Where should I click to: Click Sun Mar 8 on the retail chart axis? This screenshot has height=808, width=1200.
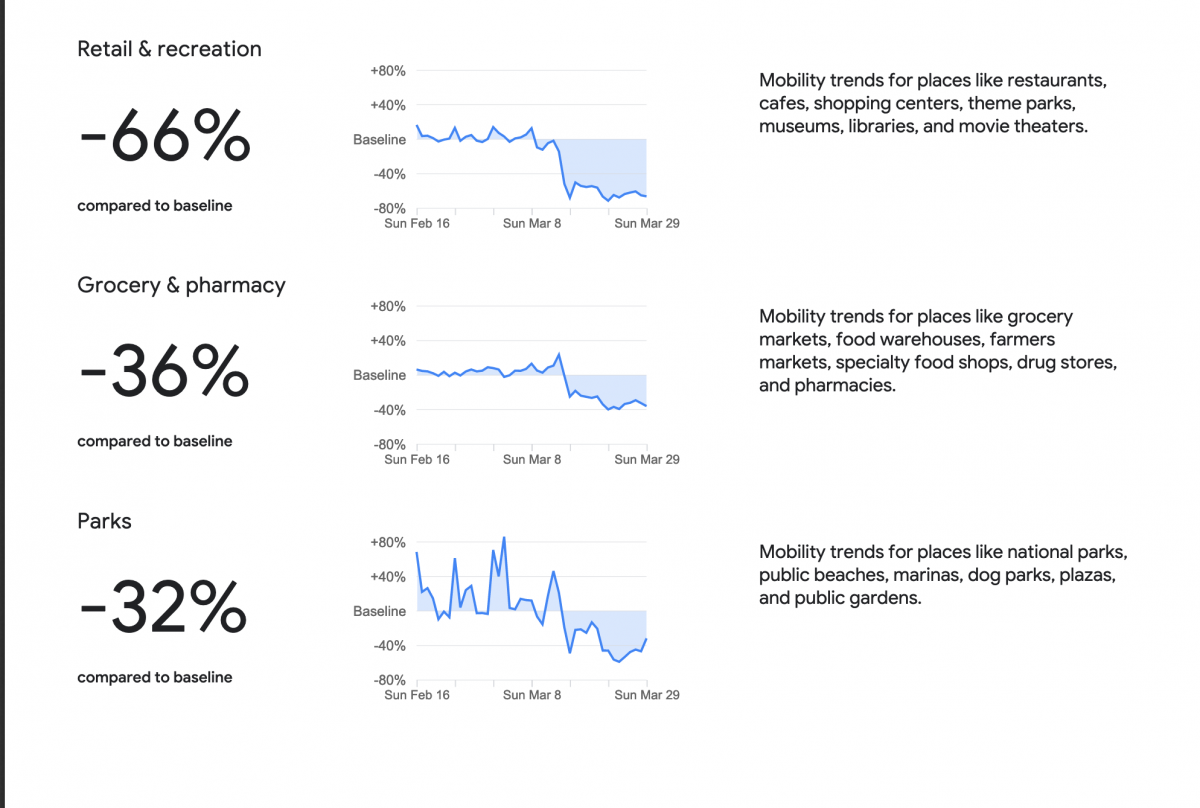(x=532, y=223)
